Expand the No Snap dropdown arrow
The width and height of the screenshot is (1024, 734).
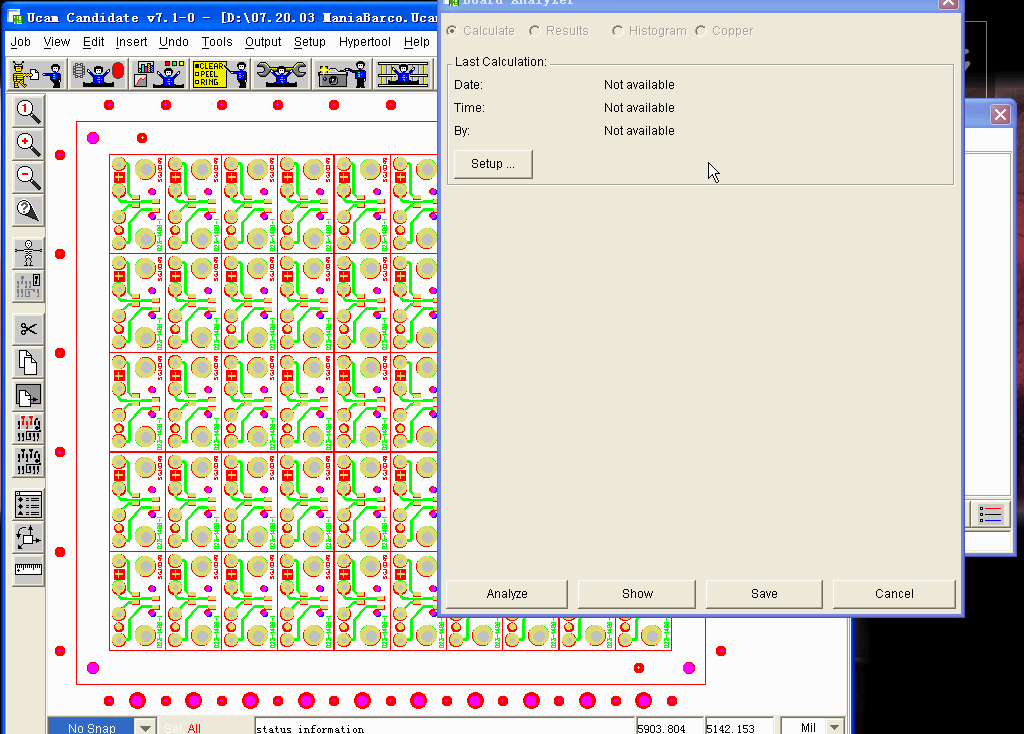[x=145, y=727]
